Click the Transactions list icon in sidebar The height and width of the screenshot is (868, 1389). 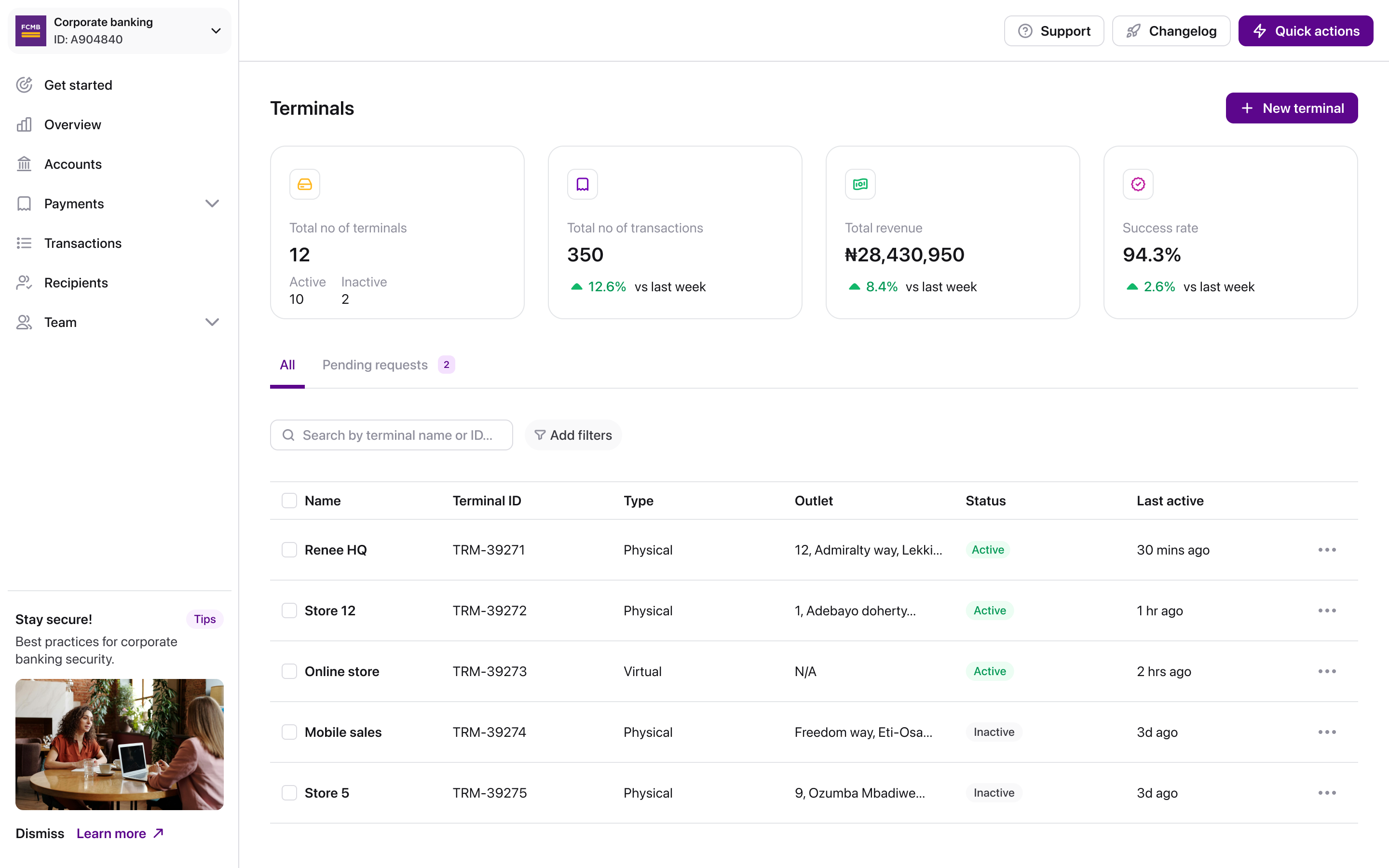[x=24, y=244]
